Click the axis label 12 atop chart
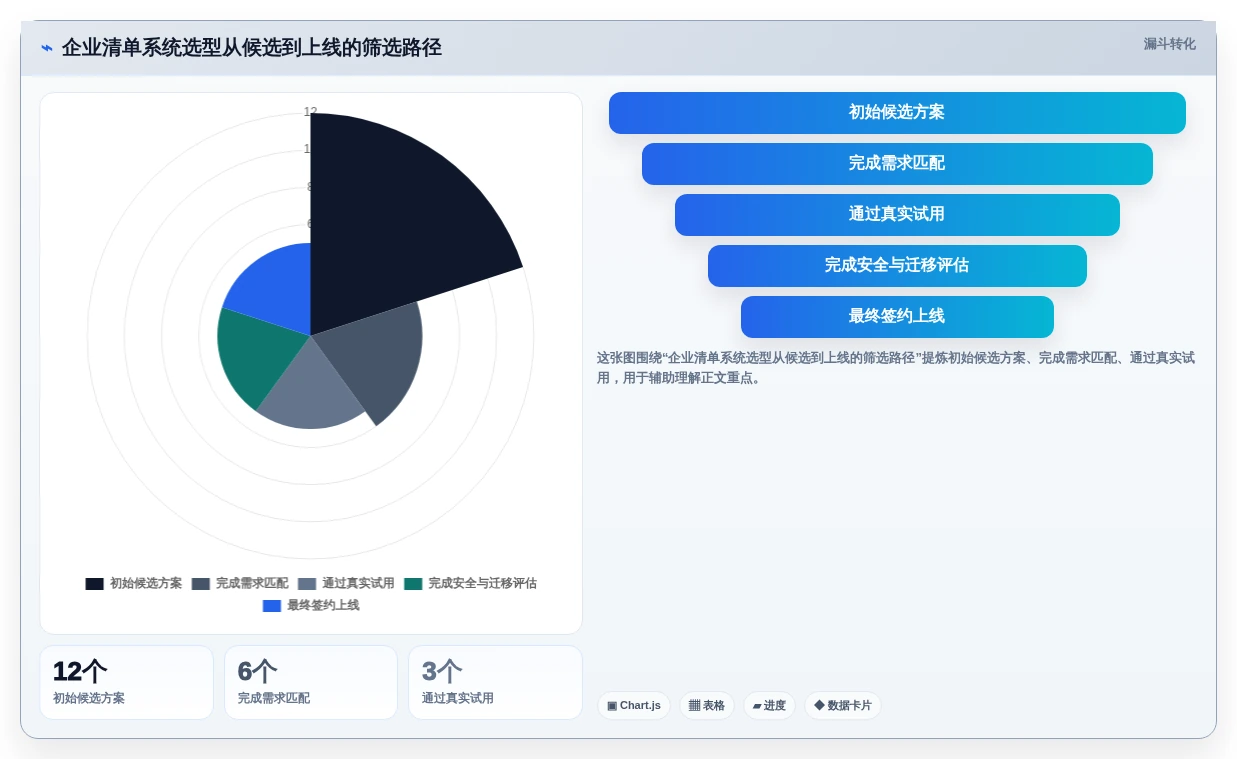Viewport: 1237px width, 759px height. coord(310,112)
